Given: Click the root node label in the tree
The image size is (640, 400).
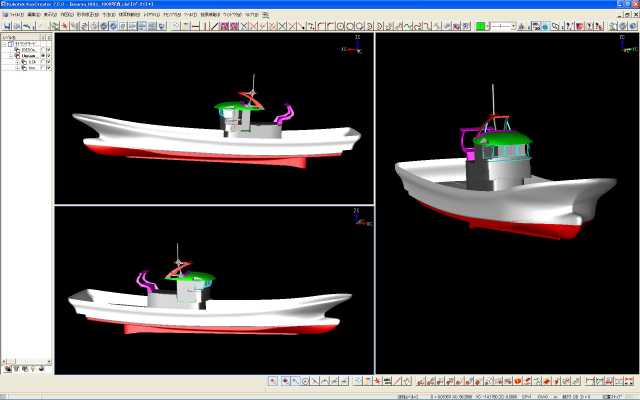Looking at the screenshot, I should click(x=24, y=44).
